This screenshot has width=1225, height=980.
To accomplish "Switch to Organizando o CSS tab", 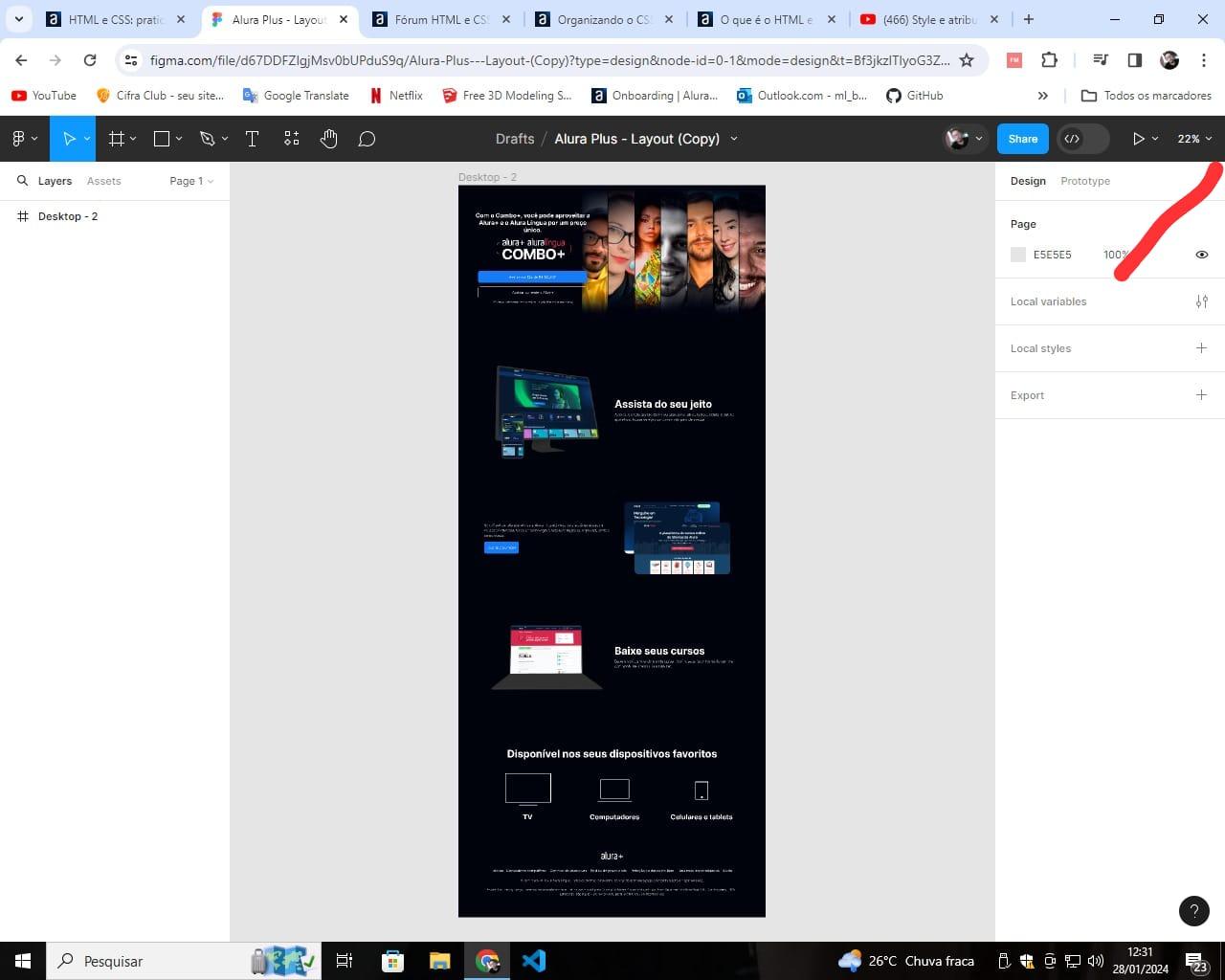I will point(604,19).
